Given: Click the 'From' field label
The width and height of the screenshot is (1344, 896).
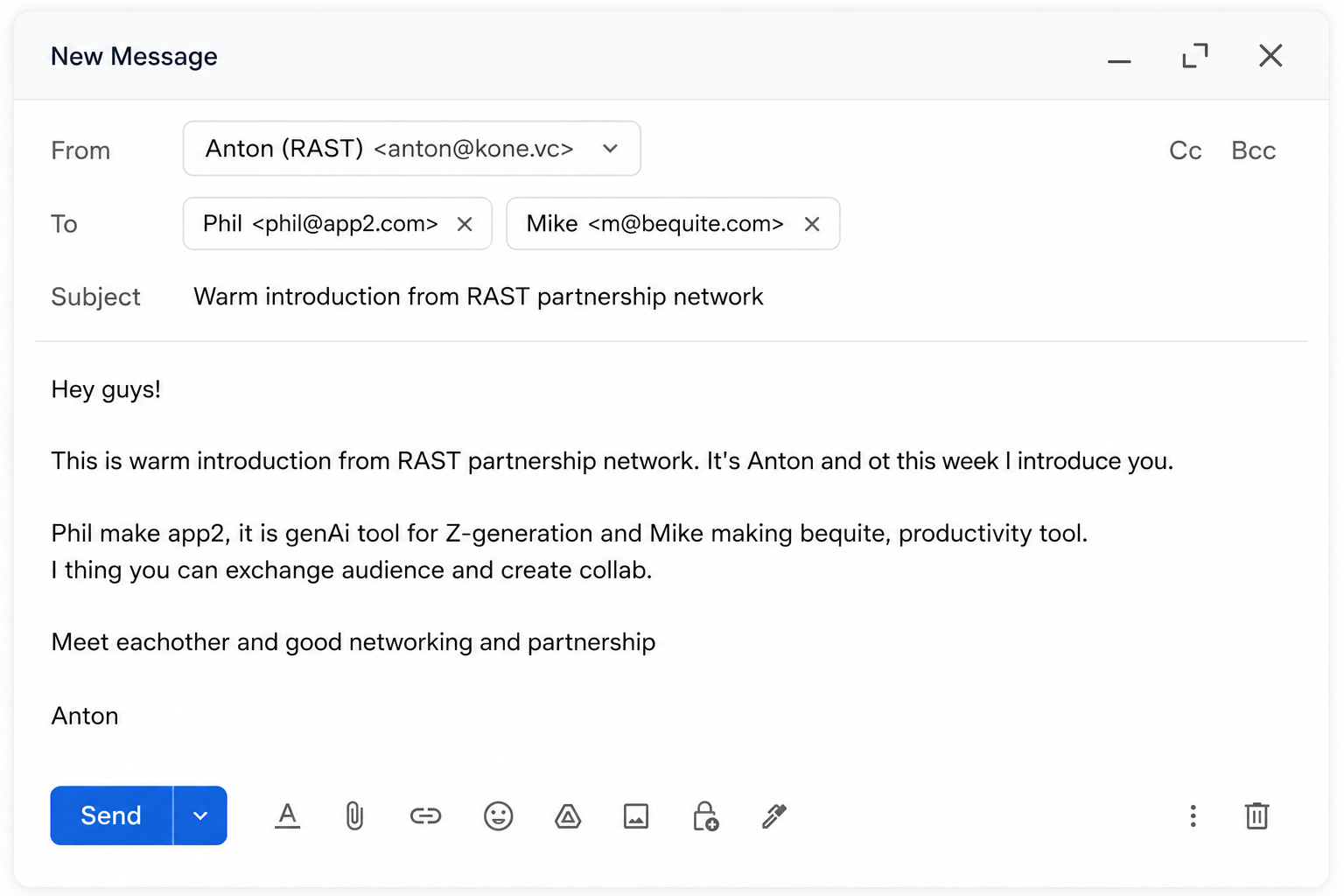Looking at the screenshot, I should tap(80, 150).
